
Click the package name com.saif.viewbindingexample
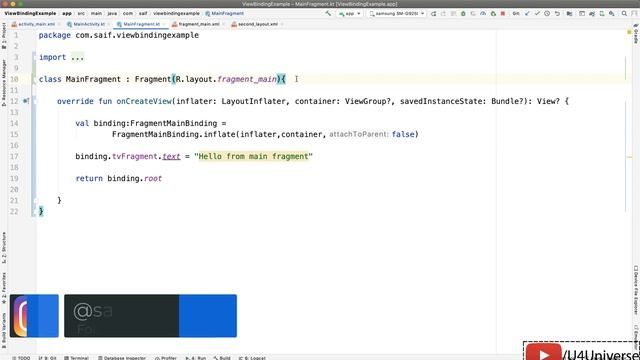(x=137, y=35)
